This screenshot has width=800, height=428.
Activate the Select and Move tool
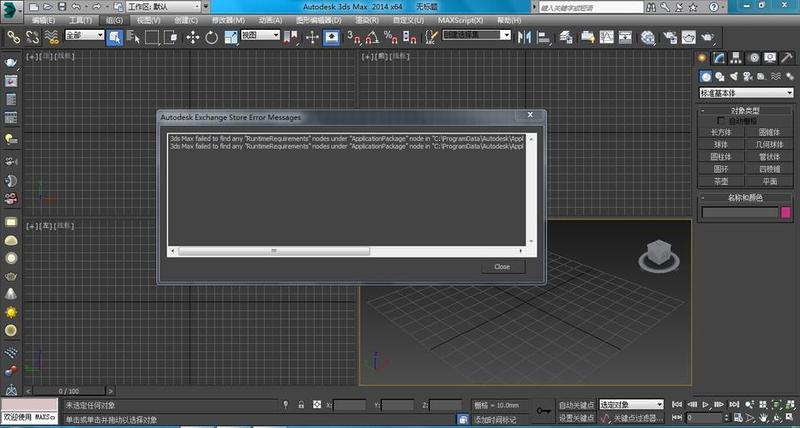tap(193, 37)
